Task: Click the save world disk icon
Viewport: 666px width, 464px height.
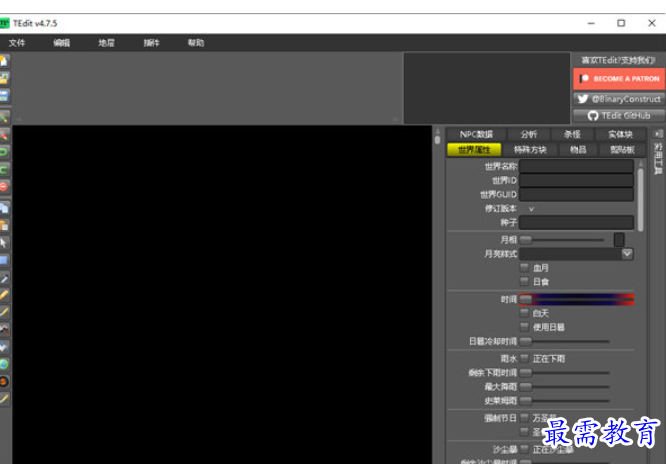Action: coord(4,96)
